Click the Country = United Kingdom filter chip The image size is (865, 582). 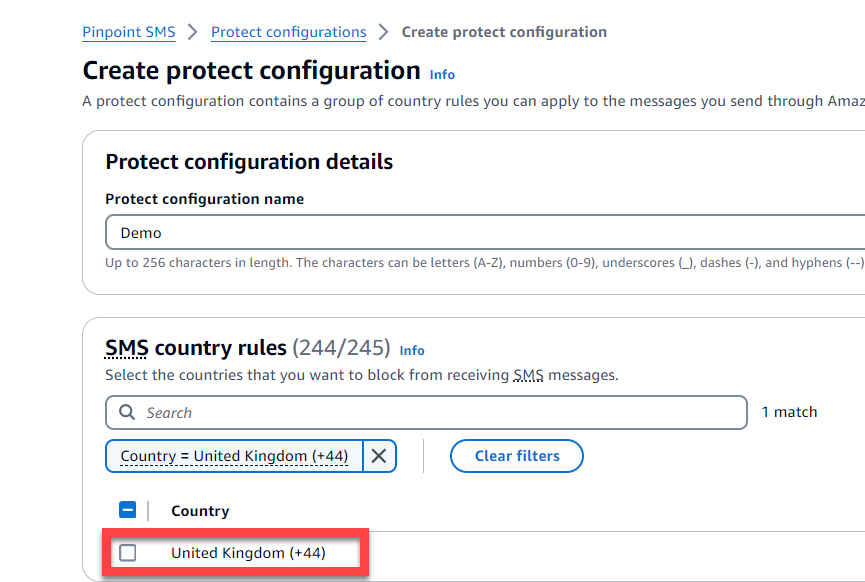click(235, 456)
